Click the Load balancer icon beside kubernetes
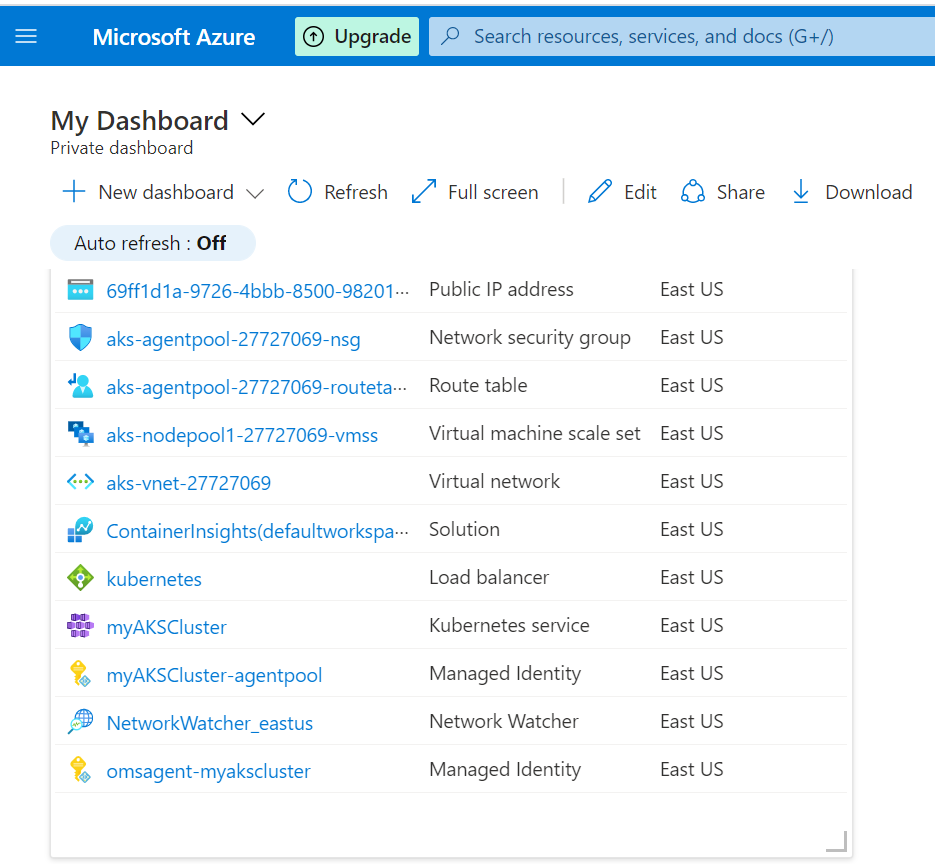 [80, 578]
